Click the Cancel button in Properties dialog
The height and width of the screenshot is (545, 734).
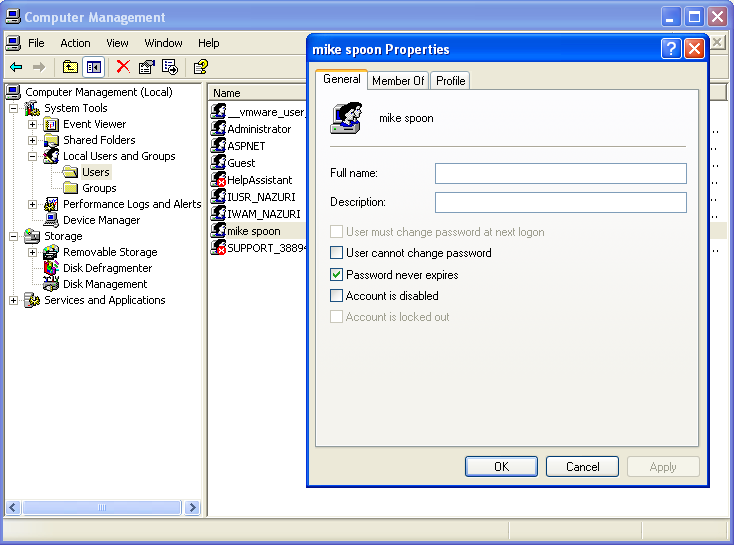(582, 467)
